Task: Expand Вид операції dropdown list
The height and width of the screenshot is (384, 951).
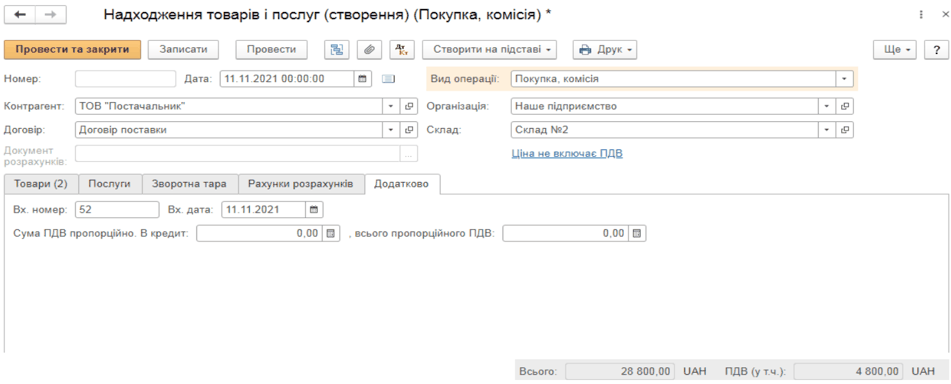Action: pyautogui.click(x=844, y=79)
